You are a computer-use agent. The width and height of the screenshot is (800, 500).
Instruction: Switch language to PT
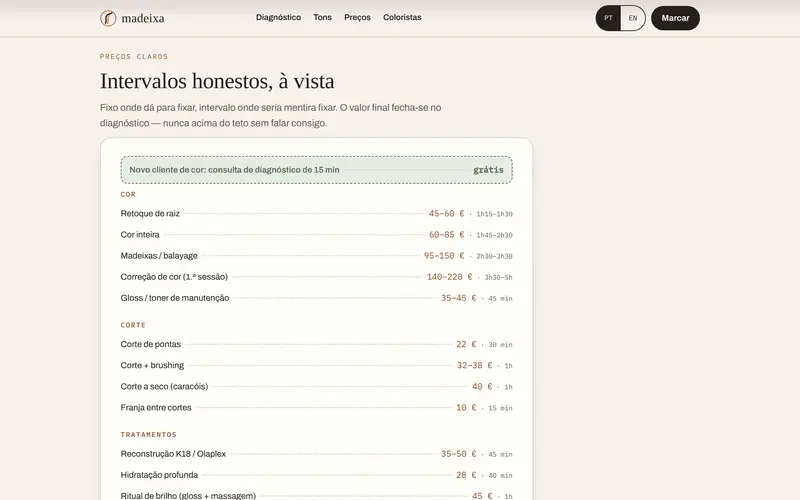[608, 18]
